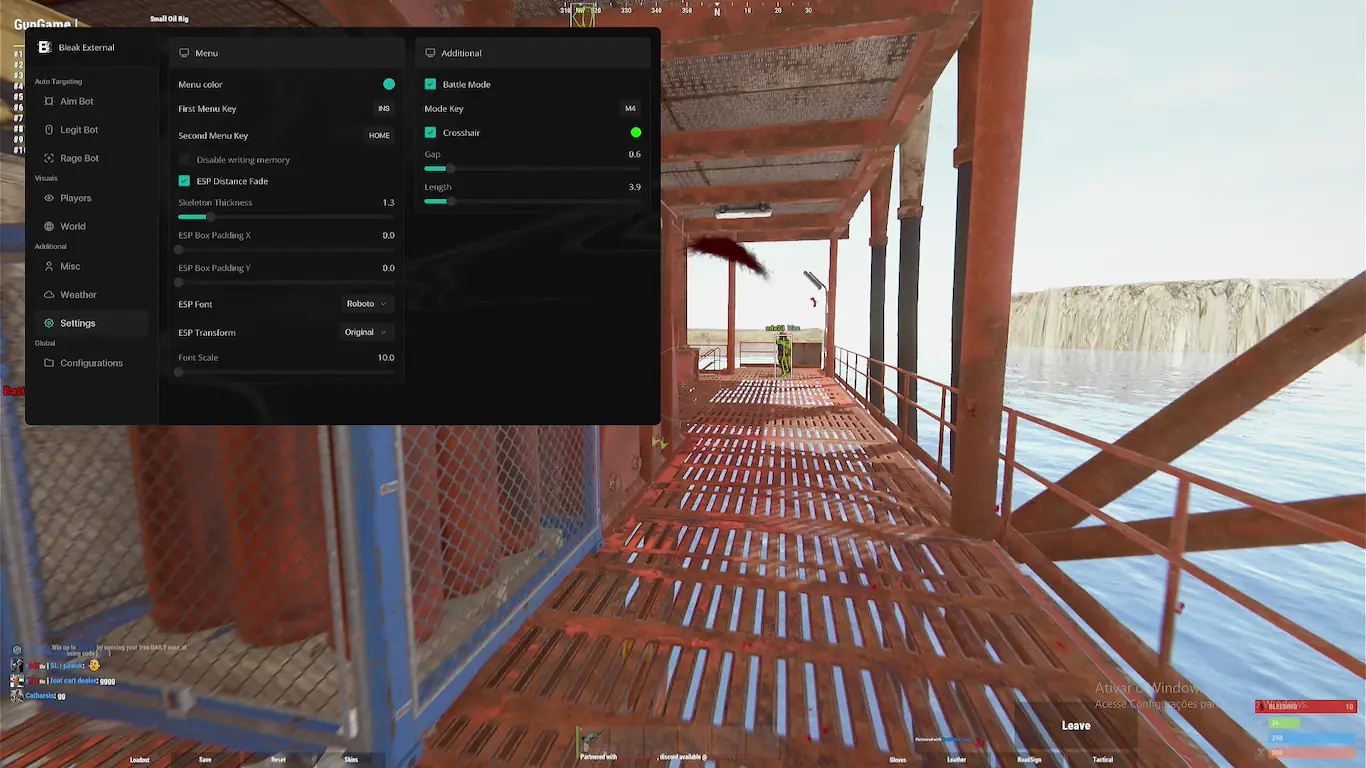Click Save in the bottom bar
The height and width of the screenshot is (768, 1366).
(205, 760)
